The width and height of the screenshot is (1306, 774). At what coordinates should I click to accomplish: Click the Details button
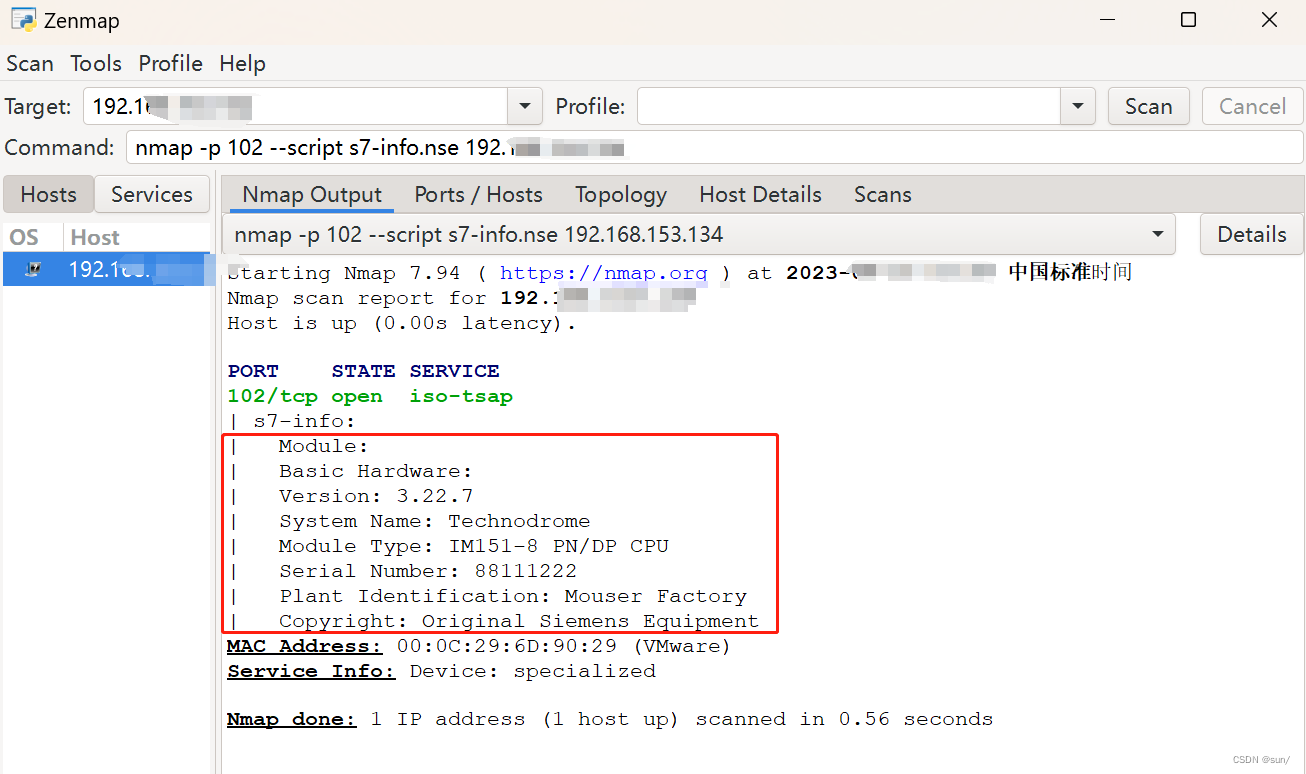1251,234
